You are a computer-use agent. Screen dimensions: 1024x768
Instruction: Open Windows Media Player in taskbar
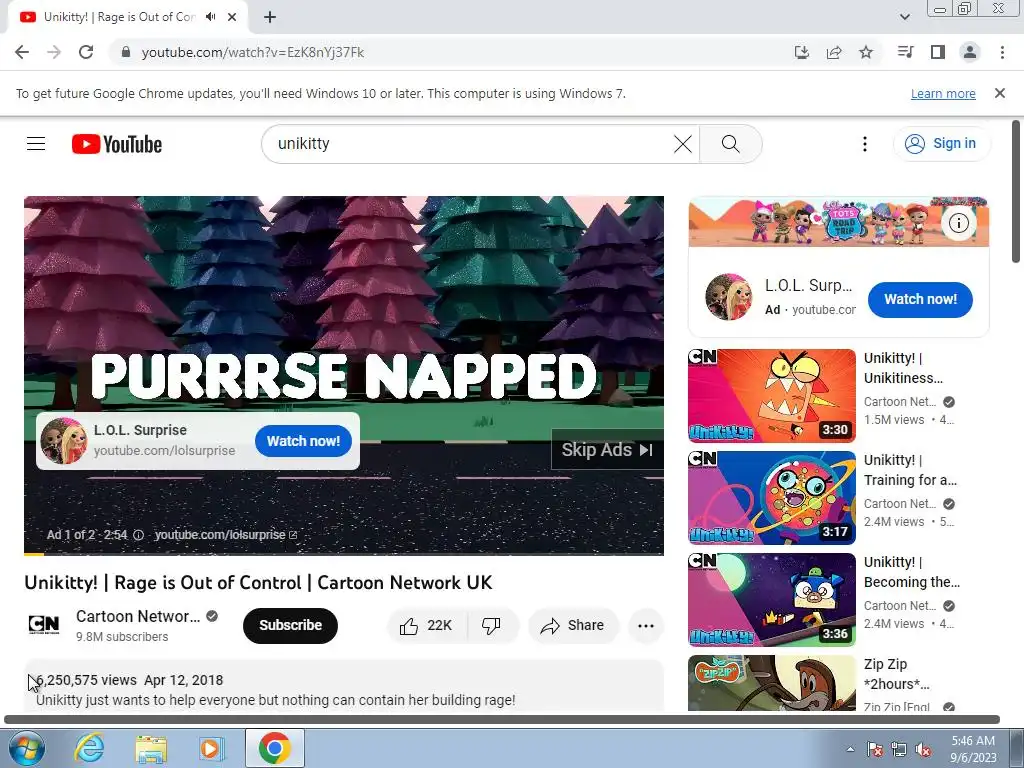(212, 748)
